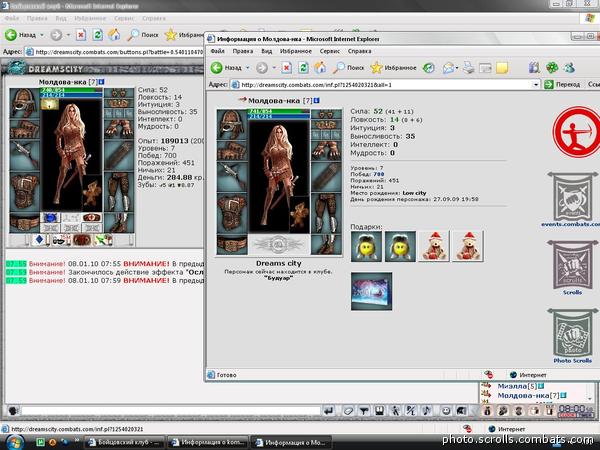This screenshot has height=450, width=600.
Task: Click the first smiley gift in Подарки
Action: click(x=366, y=247)
